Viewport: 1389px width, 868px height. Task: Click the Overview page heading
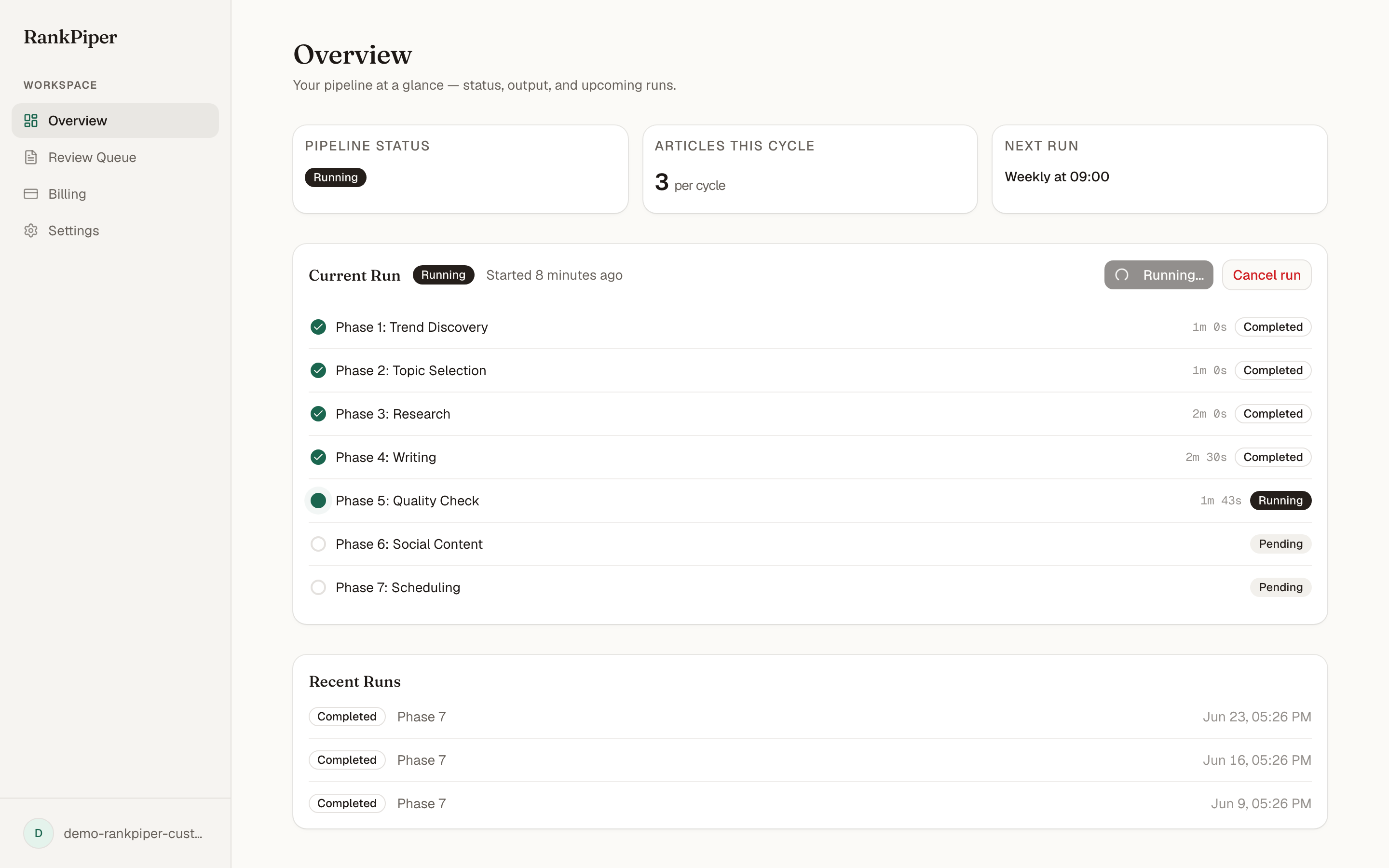pyautogui.click(x=353, y=54)
